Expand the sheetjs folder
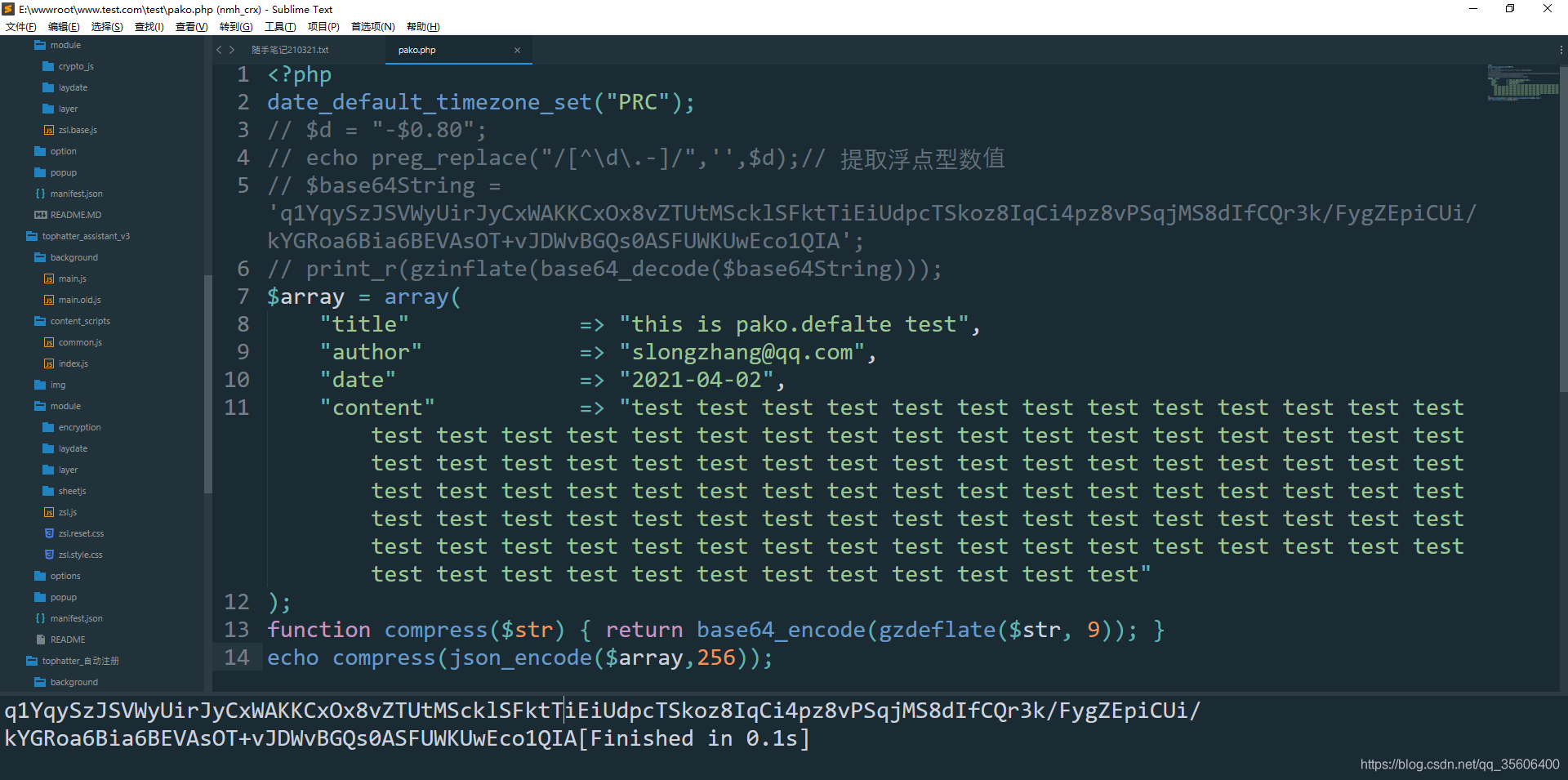 [x=72, y=491]
